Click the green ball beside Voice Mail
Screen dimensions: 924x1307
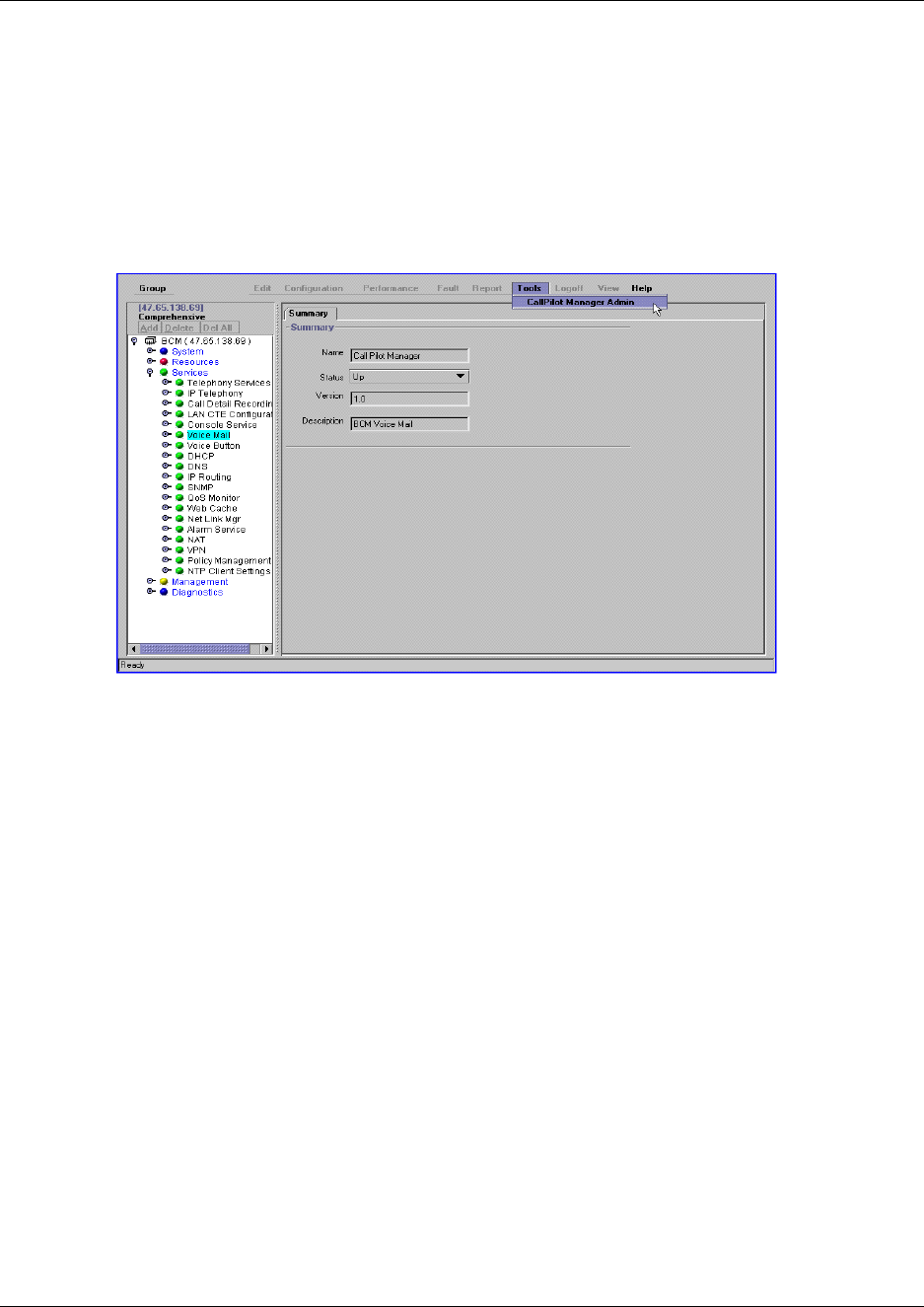[x=179, y=435]
